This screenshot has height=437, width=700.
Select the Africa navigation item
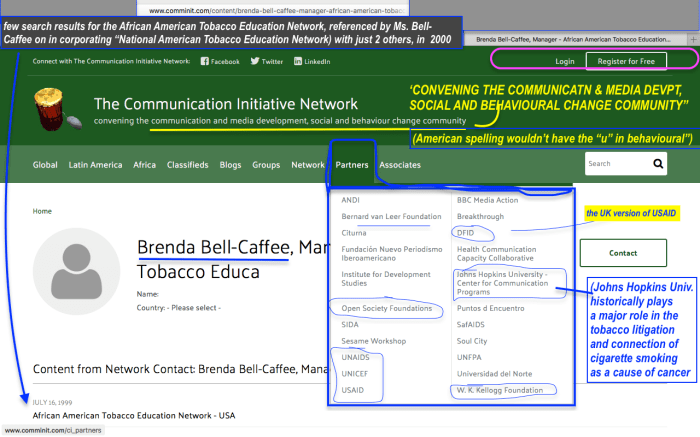point(145,165)
